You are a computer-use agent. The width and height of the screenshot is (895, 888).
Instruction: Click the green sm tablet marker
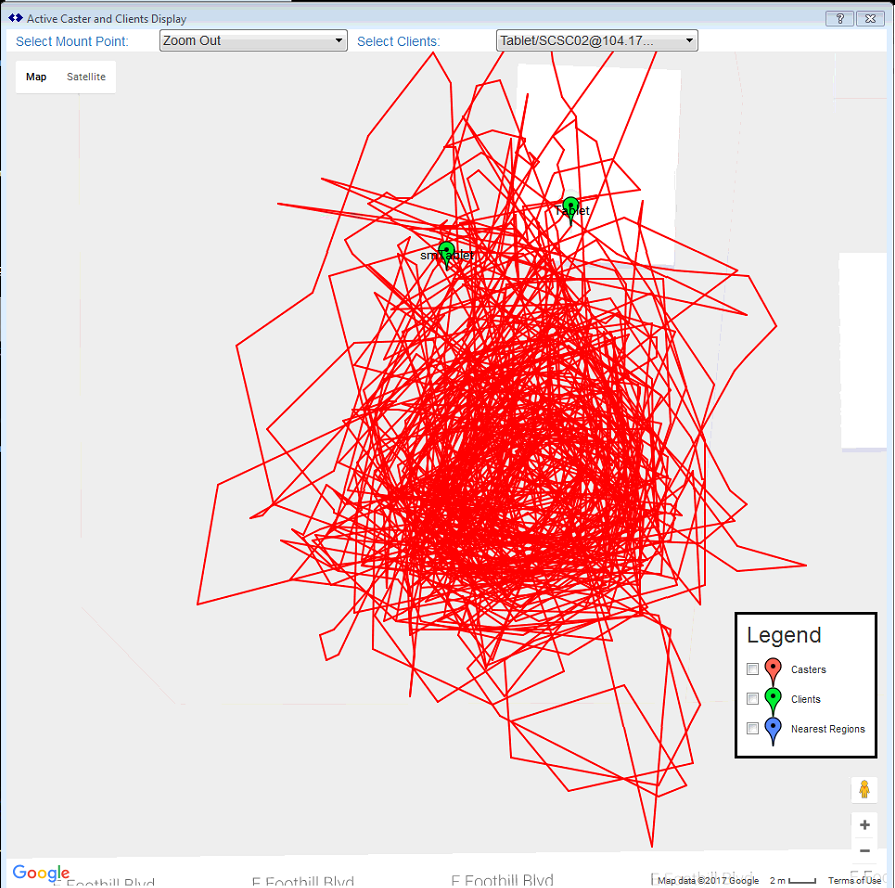pyautogui.click(x=446, y=251)
